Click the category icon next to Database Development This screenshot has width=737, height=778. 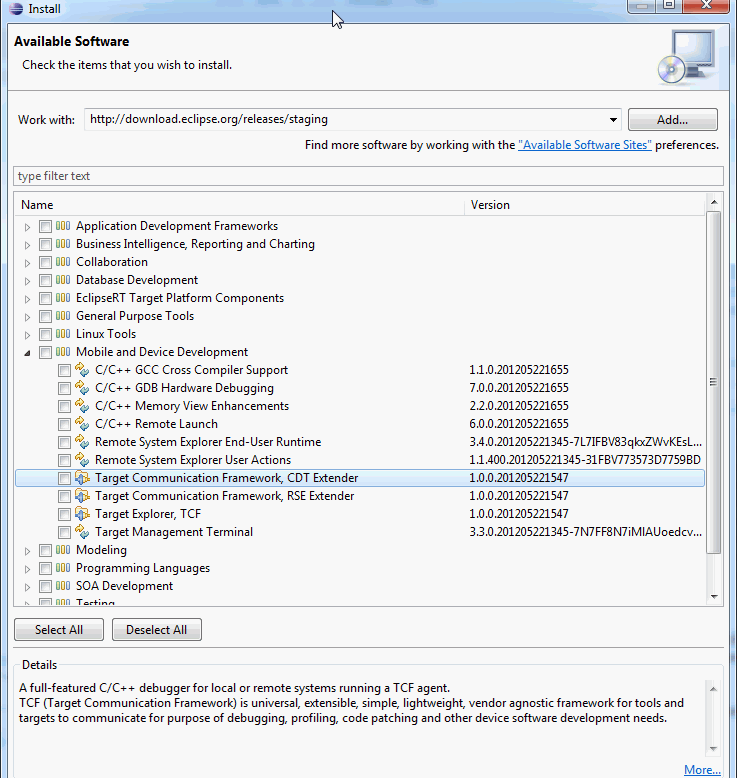click(x=63, y=280)
